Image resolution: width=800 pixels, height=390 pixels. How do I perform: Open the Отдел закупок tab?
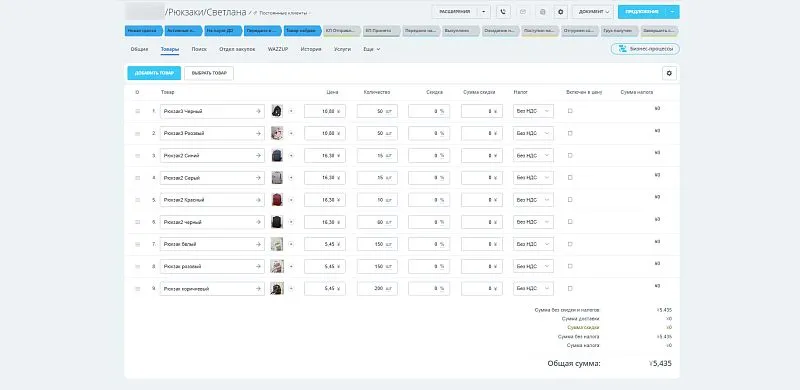point(237,50)
